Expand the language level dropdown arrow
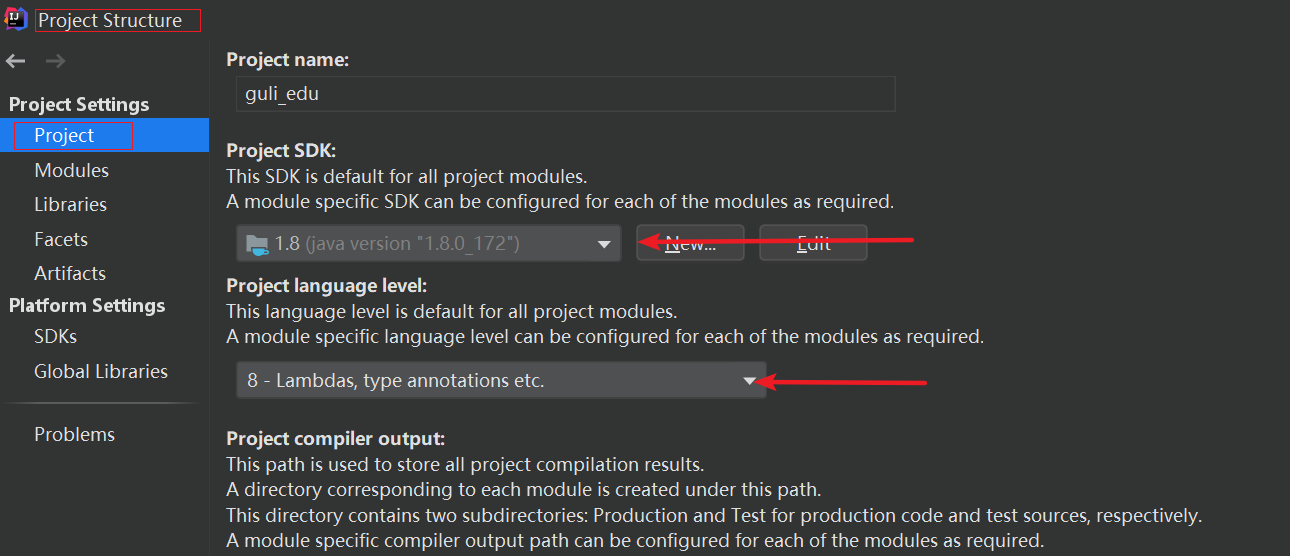Image resolution: width=1290 pixels, height=556 pixels. tap(750, 380)
